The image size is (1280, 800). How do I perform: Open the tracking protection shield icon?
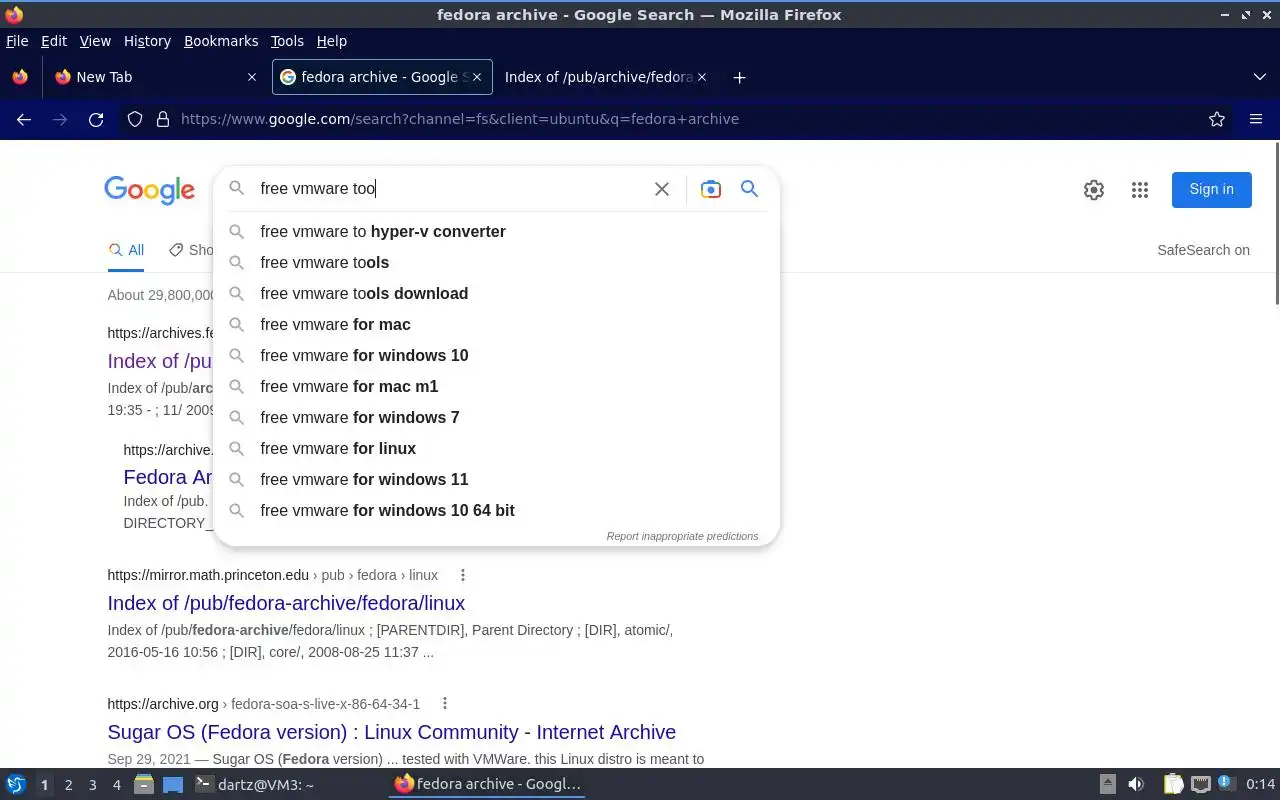click(135, 119)
